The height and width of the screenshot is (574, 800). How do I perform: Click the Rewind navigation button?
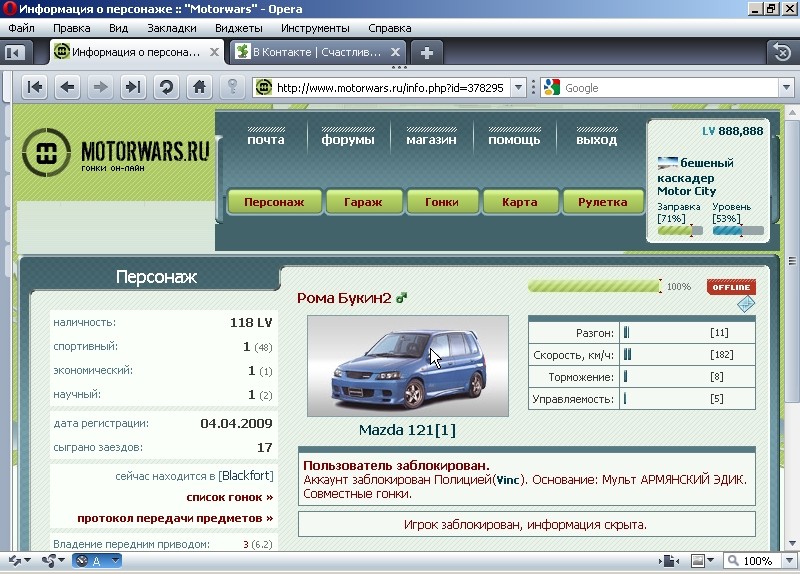click(35, 87)
